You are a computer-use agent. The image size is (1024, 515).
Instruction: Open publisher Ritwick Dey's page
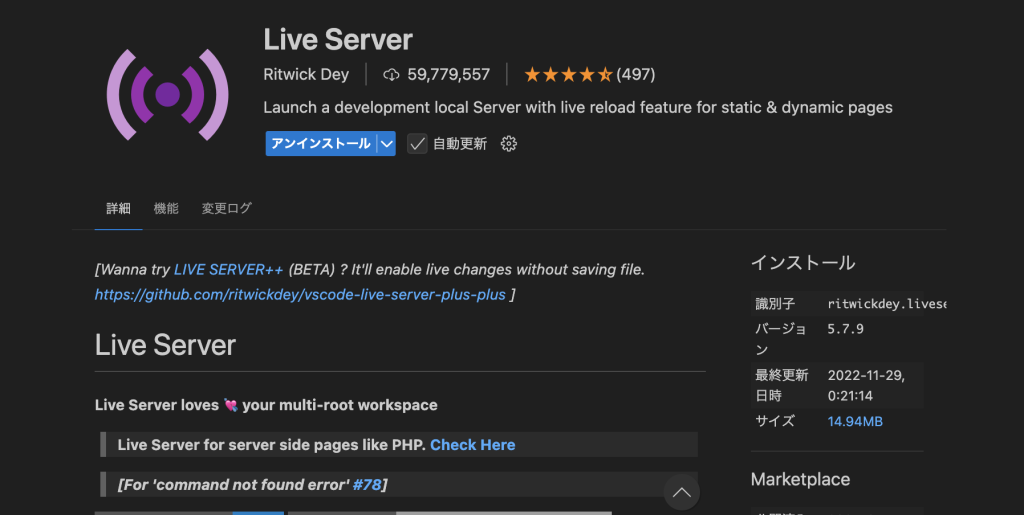306,74
